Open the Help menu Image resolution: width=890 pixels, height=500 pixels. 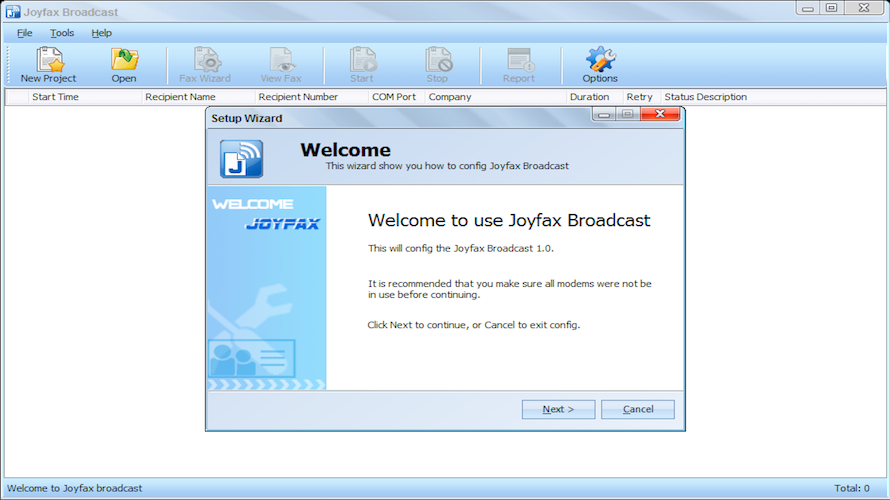tap(102, 33)
